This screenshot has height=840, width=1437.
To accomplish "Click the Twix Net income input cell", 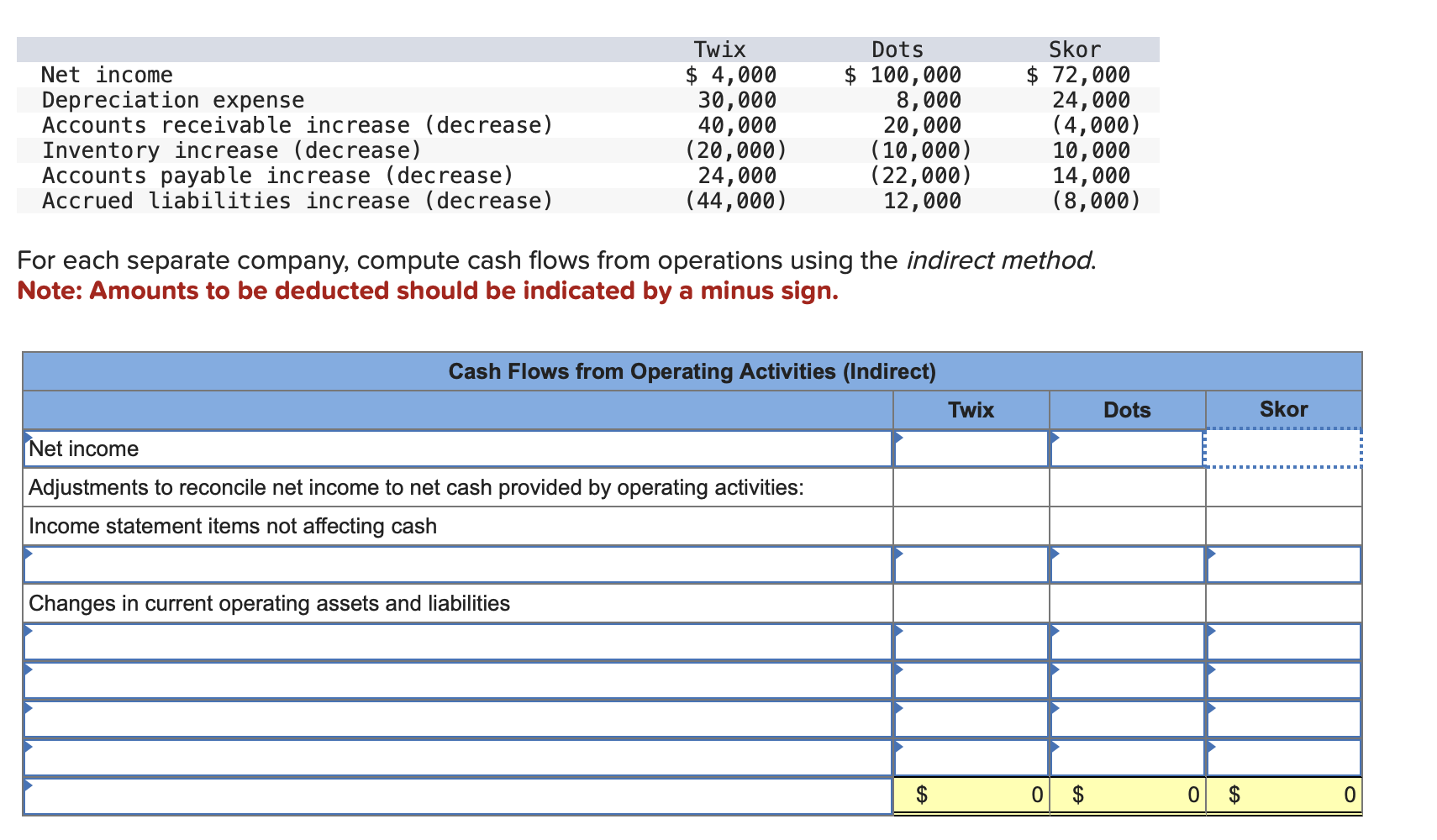I will coord(971,449).
